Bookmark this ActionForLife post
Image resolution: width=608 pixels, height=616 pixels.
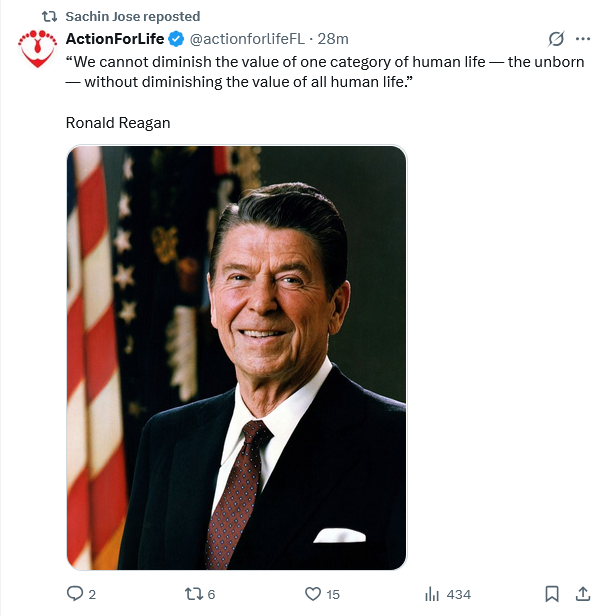coord(551,594)
